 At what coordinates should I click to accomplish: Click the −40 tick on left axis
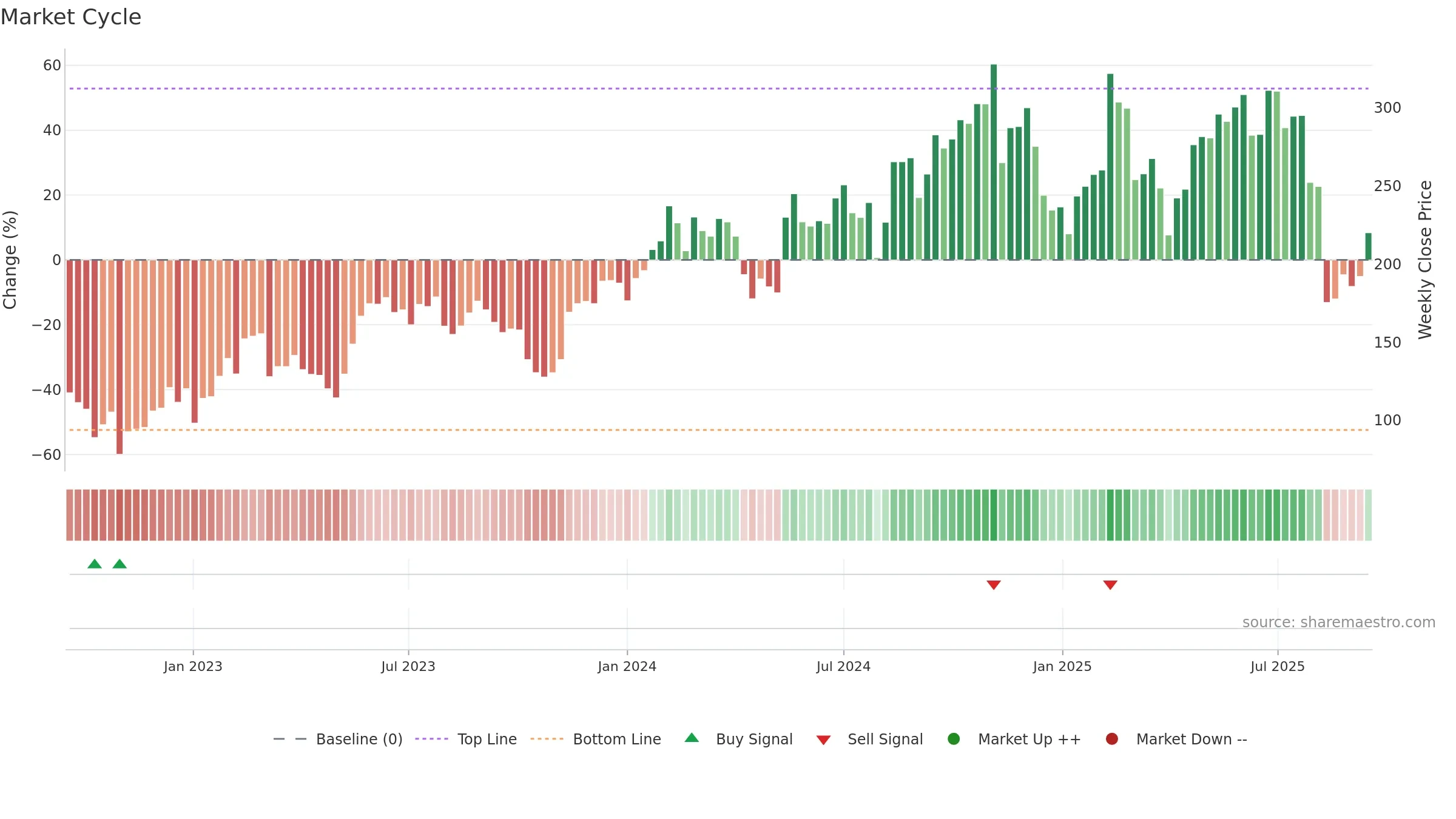[x=47, y=390]
